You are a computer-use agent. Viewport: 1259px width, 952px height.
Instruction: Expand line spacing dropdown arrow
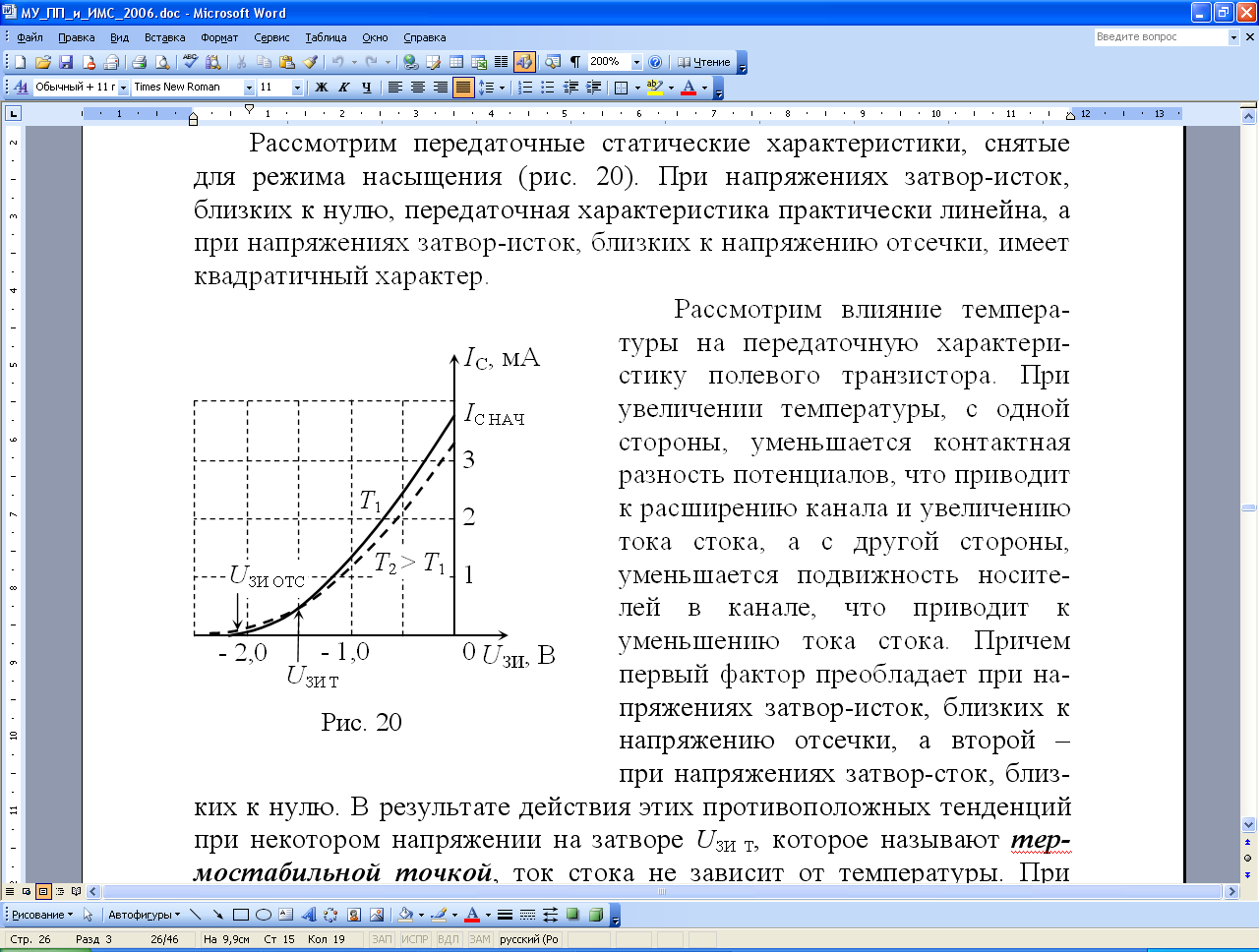point(502,88)
